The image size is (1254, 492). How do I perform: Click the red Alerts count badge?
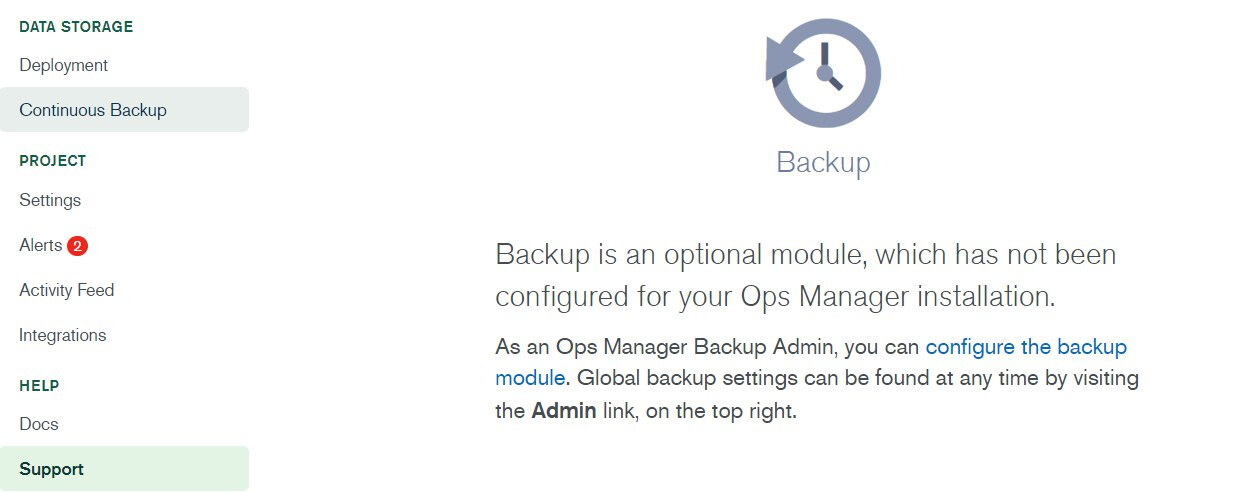pyautogui.click(x=78, y=245)
